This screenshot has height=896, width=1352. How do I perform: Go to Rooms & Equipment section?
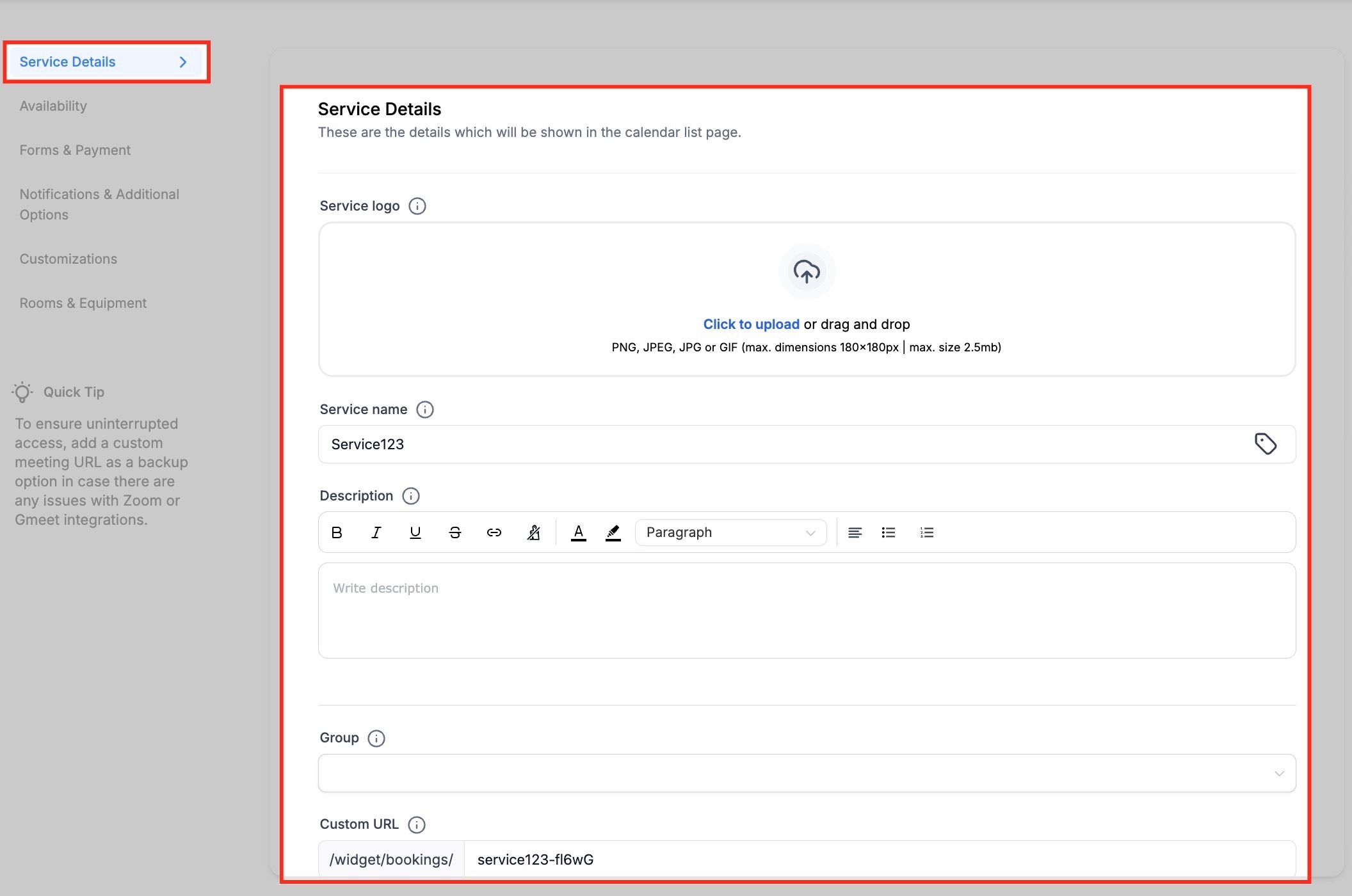[x=83, y=303]
